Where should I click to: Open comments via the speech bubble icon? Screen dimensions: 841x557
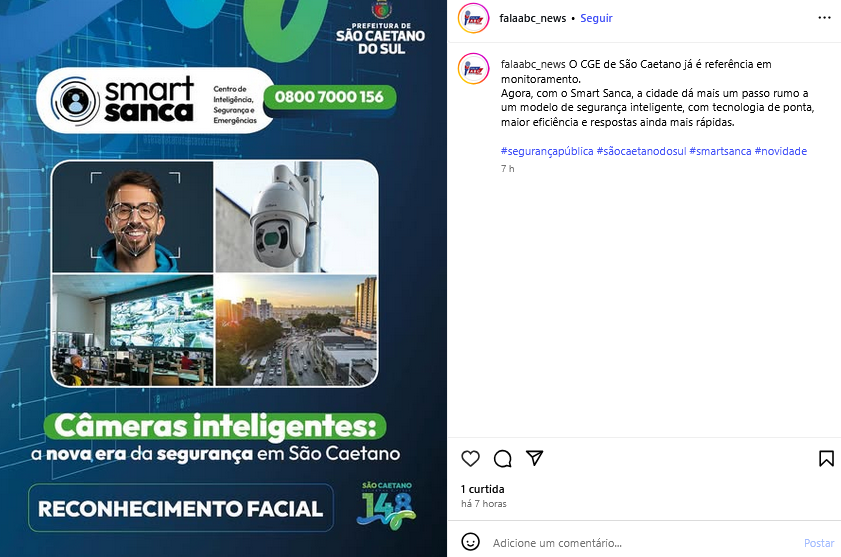(x=503, y=459)
